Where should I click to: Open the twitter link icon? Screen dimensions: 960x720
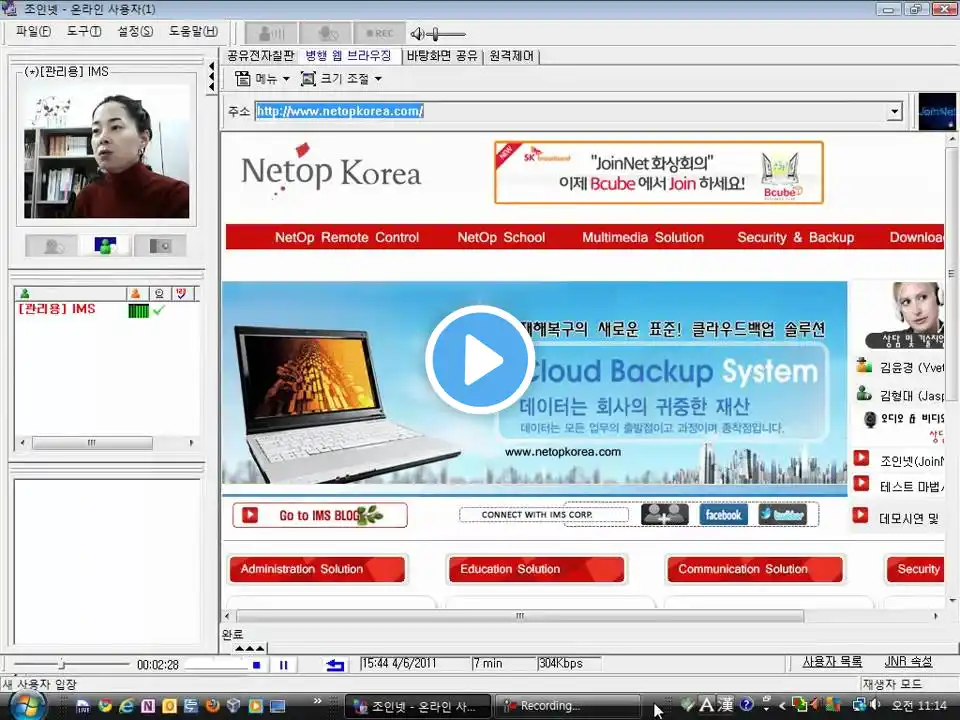point(782,514)
